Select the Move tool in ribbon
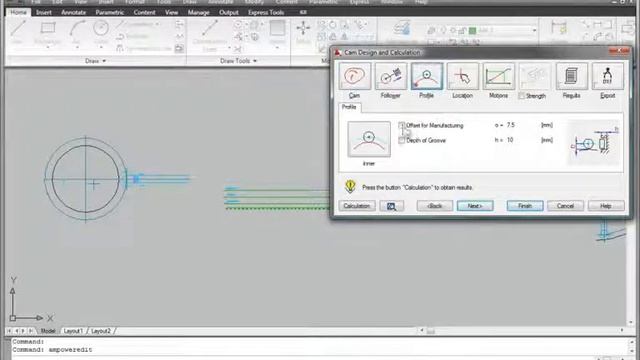 (303, 32)
